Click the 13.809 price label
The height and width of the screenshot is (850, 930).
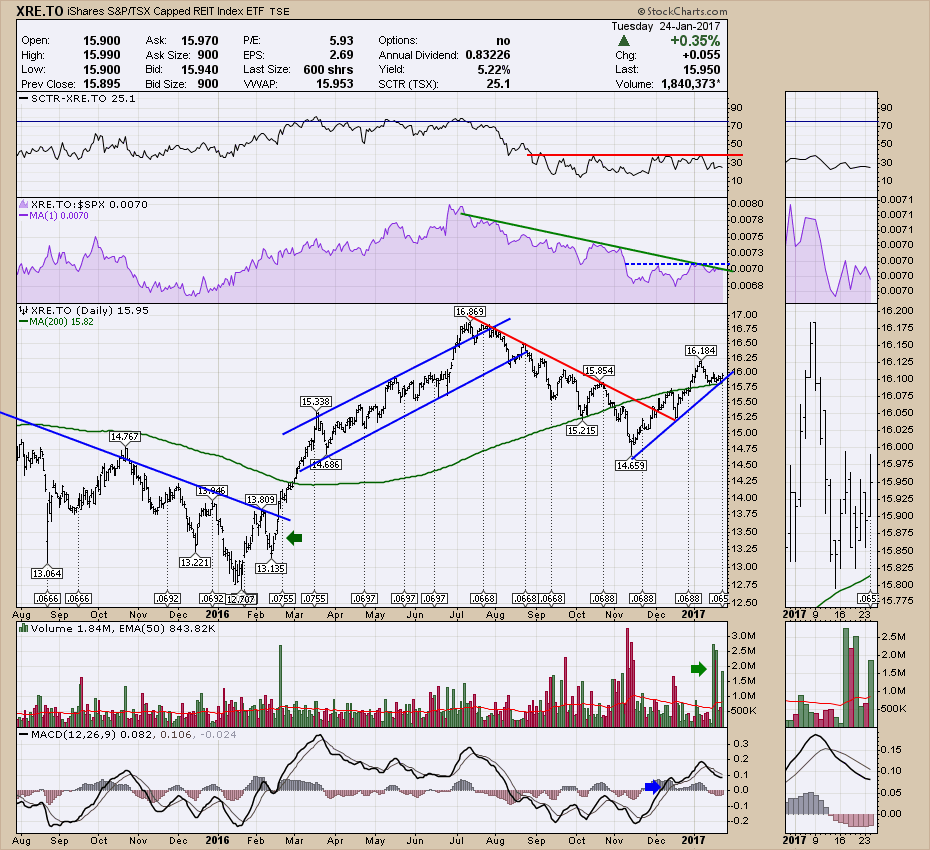261,500
